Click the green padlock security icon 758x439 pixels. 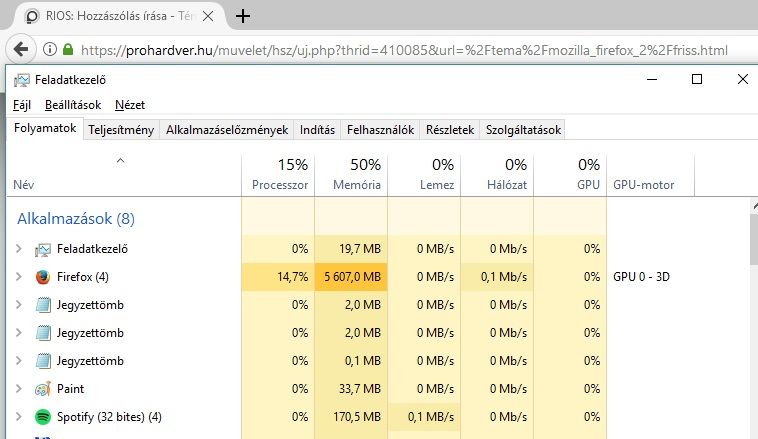[x=68, y=49]
